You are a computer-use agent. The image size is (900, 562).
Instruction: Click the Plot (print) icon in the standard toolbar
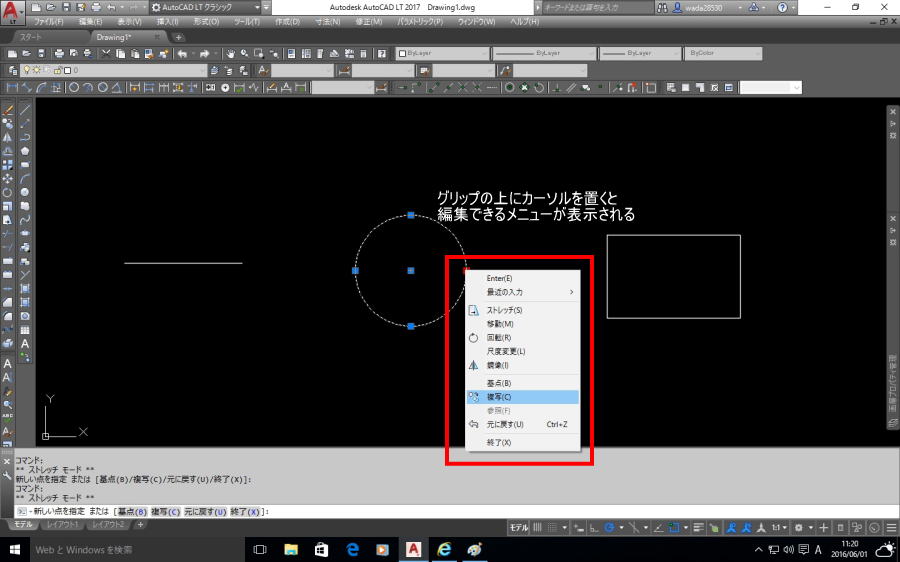coord(59,54)
